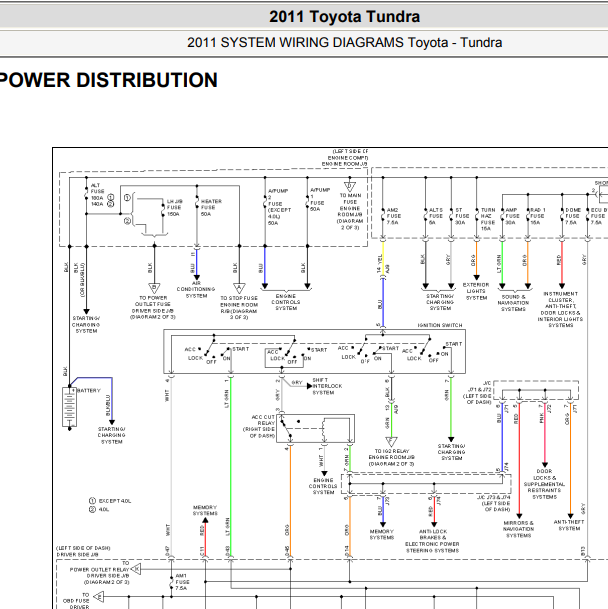Image resolution: width=608 pixels, height=609 pixels.
Task: Click the triangle connector labeled D
Action: coord(350,187)
